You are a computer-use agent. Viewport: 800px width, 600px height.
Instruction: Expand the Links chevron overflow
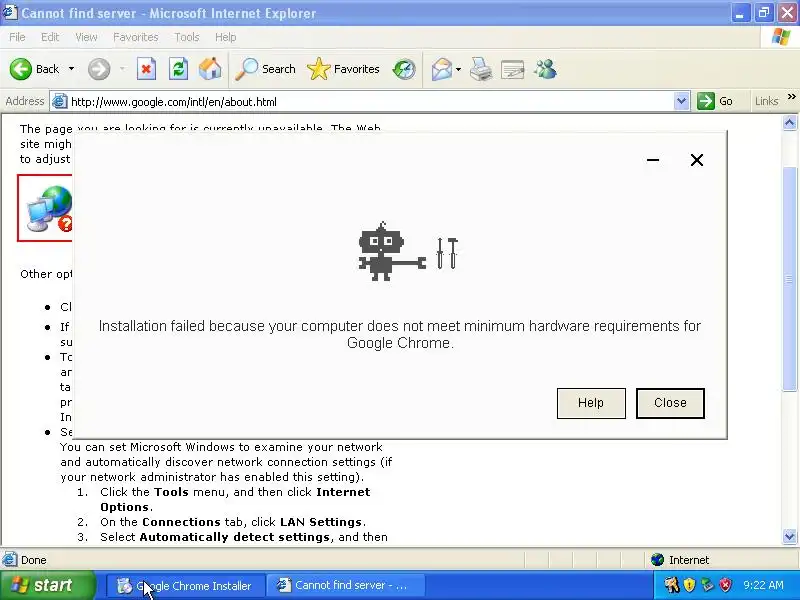[791, 96]
